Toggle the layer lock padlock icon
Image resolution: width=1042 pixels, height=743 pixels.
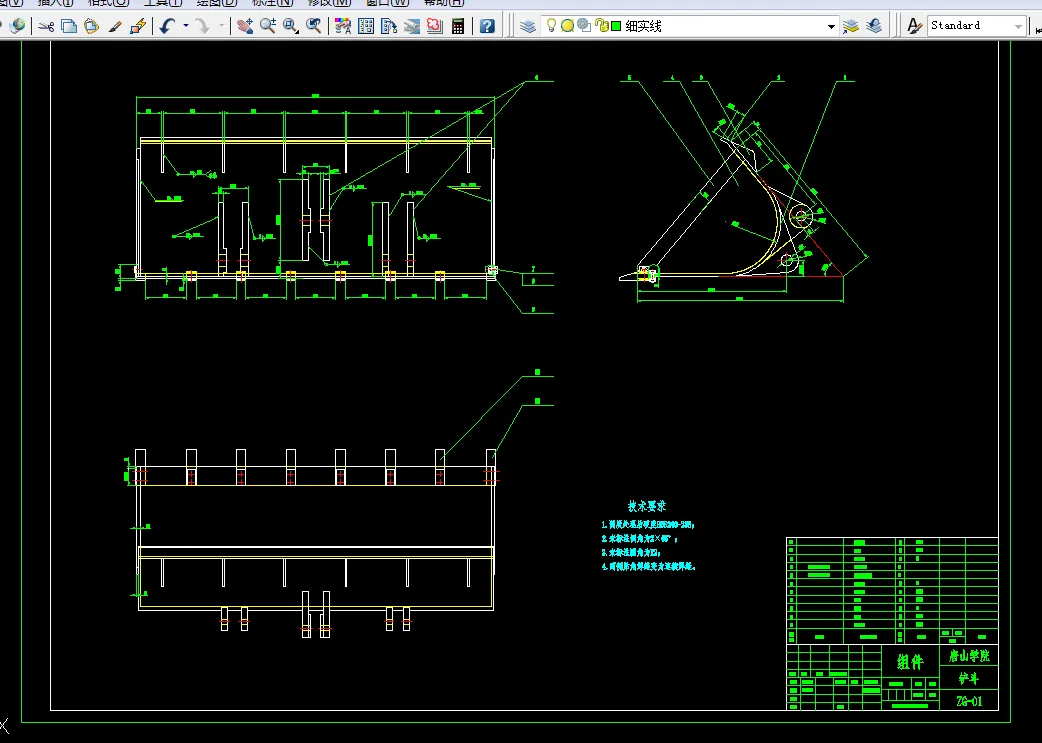coord(601,25)
